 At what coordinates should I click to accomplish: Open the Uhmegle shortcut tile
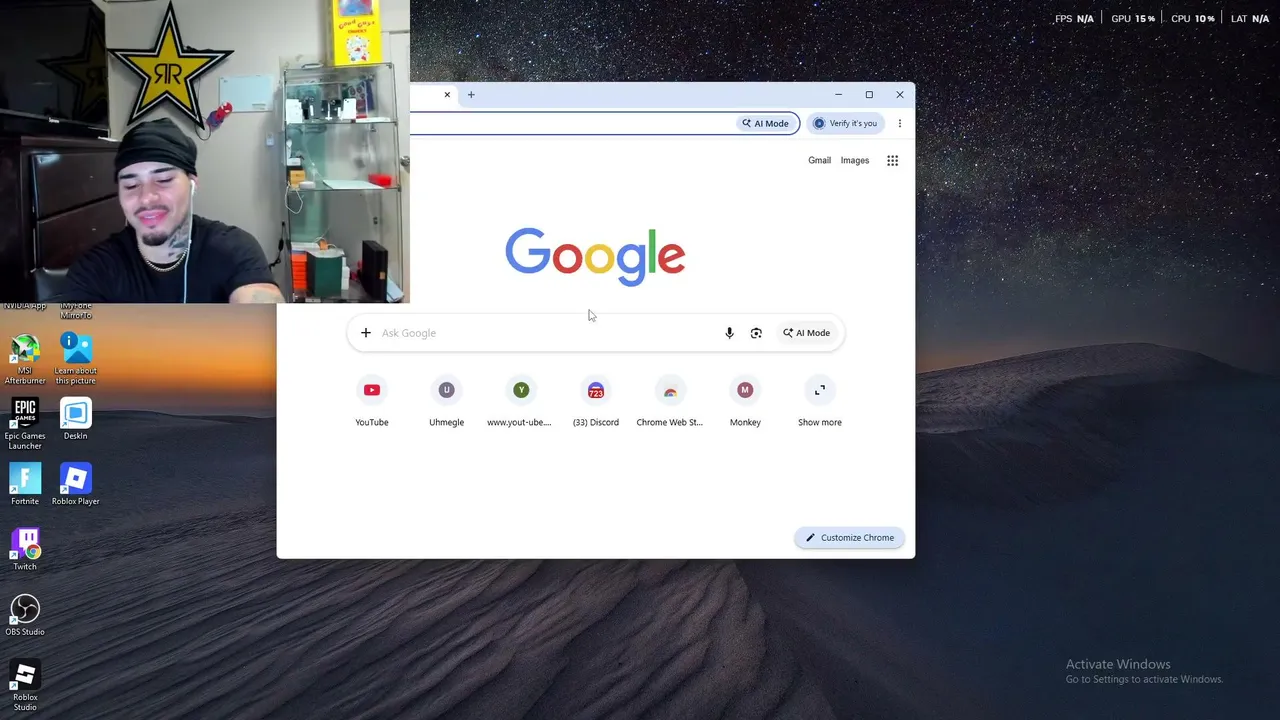tap(446, 403)
